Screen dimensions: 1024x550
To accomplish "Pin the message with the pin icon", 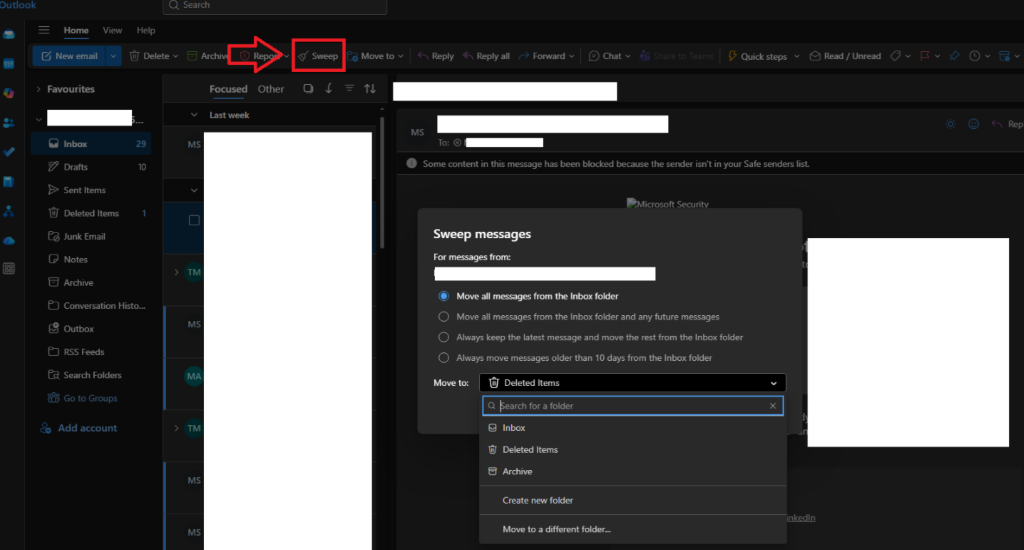I will click(954, 56).
